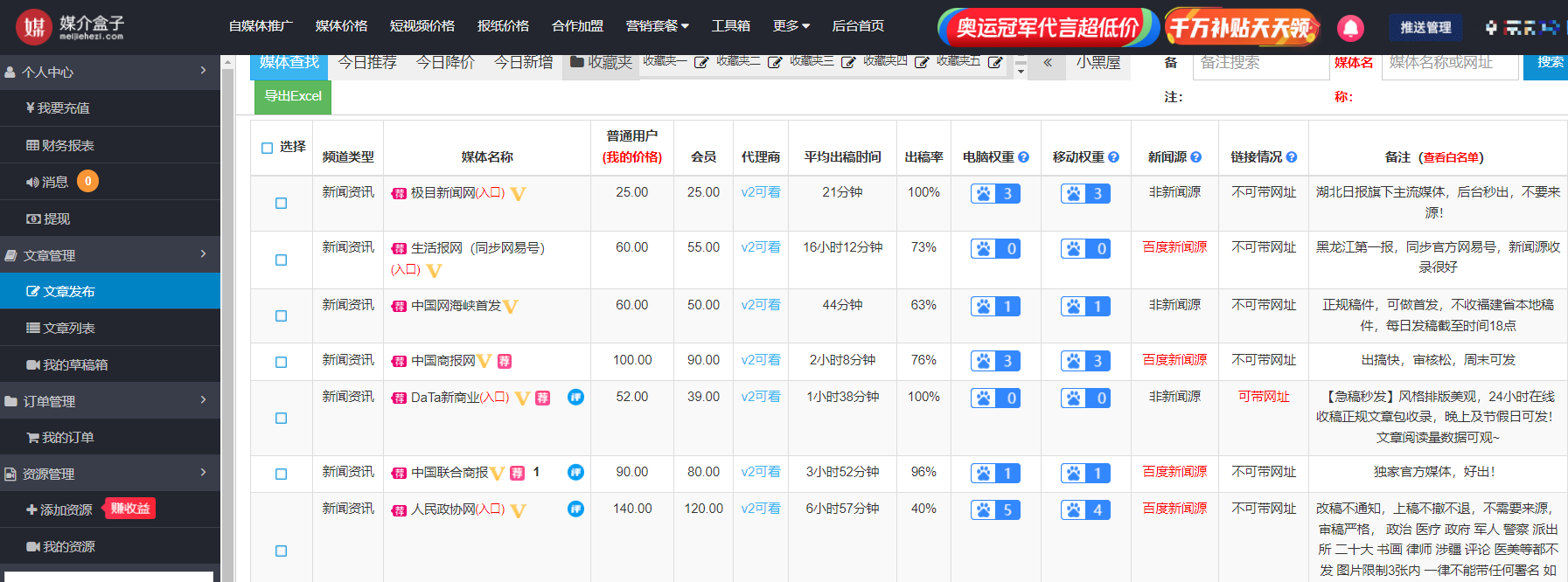Click the gold V icon beside 中国网海峡首发

pos(511,307)
